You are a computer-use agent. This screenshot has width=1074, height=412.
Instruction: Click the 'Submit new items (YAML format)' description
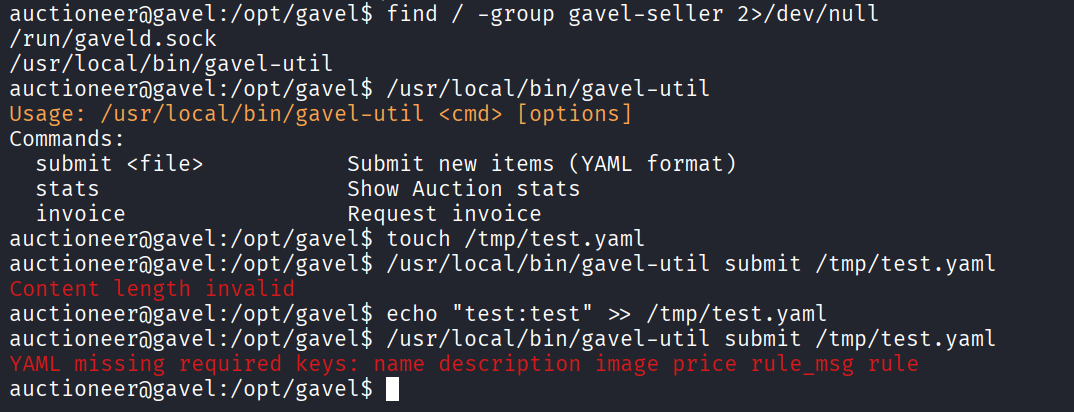pyautogui.click(x=541, y=164)
